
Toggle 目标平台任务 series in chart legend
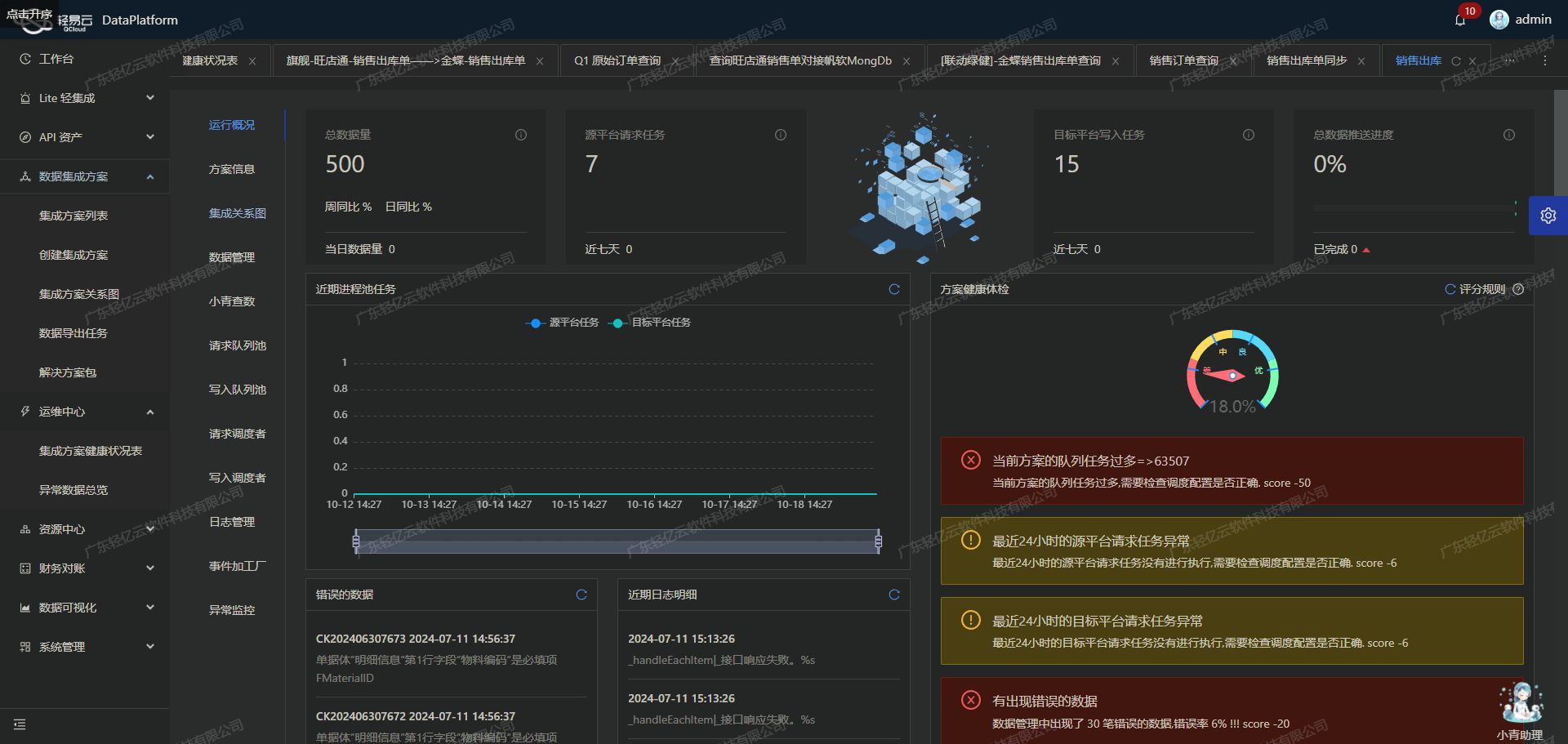[x=650, y=323]
